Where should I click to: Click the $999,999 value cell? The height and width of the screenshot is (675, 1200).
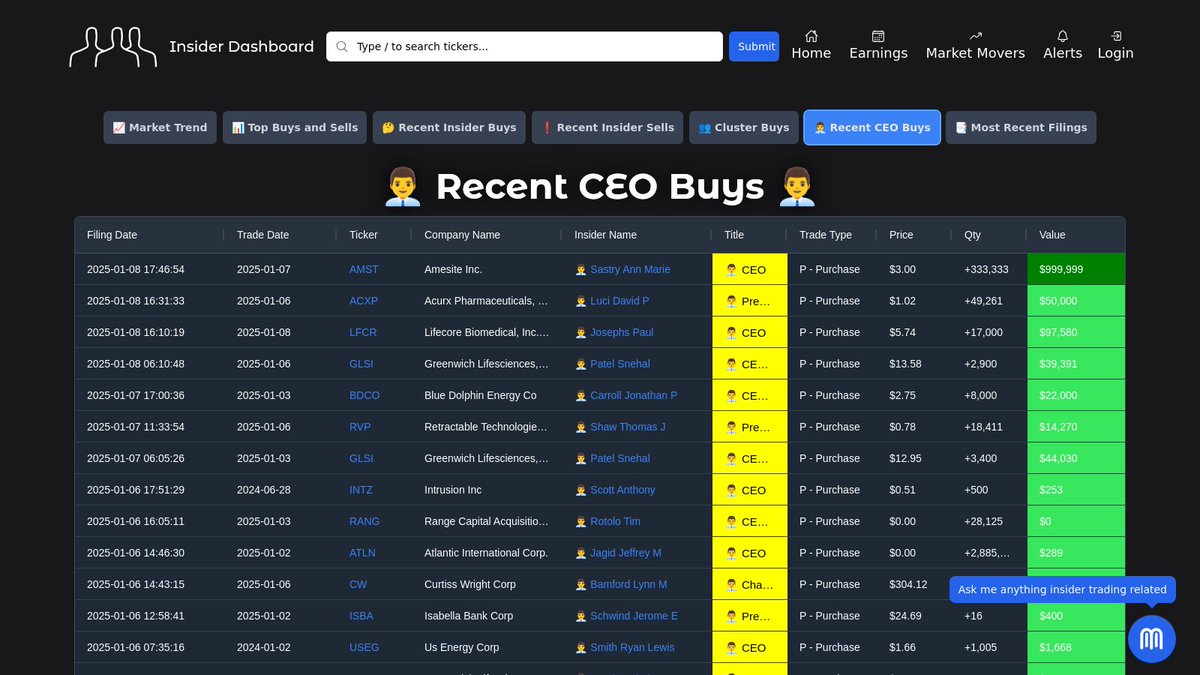click(1076, 269)
